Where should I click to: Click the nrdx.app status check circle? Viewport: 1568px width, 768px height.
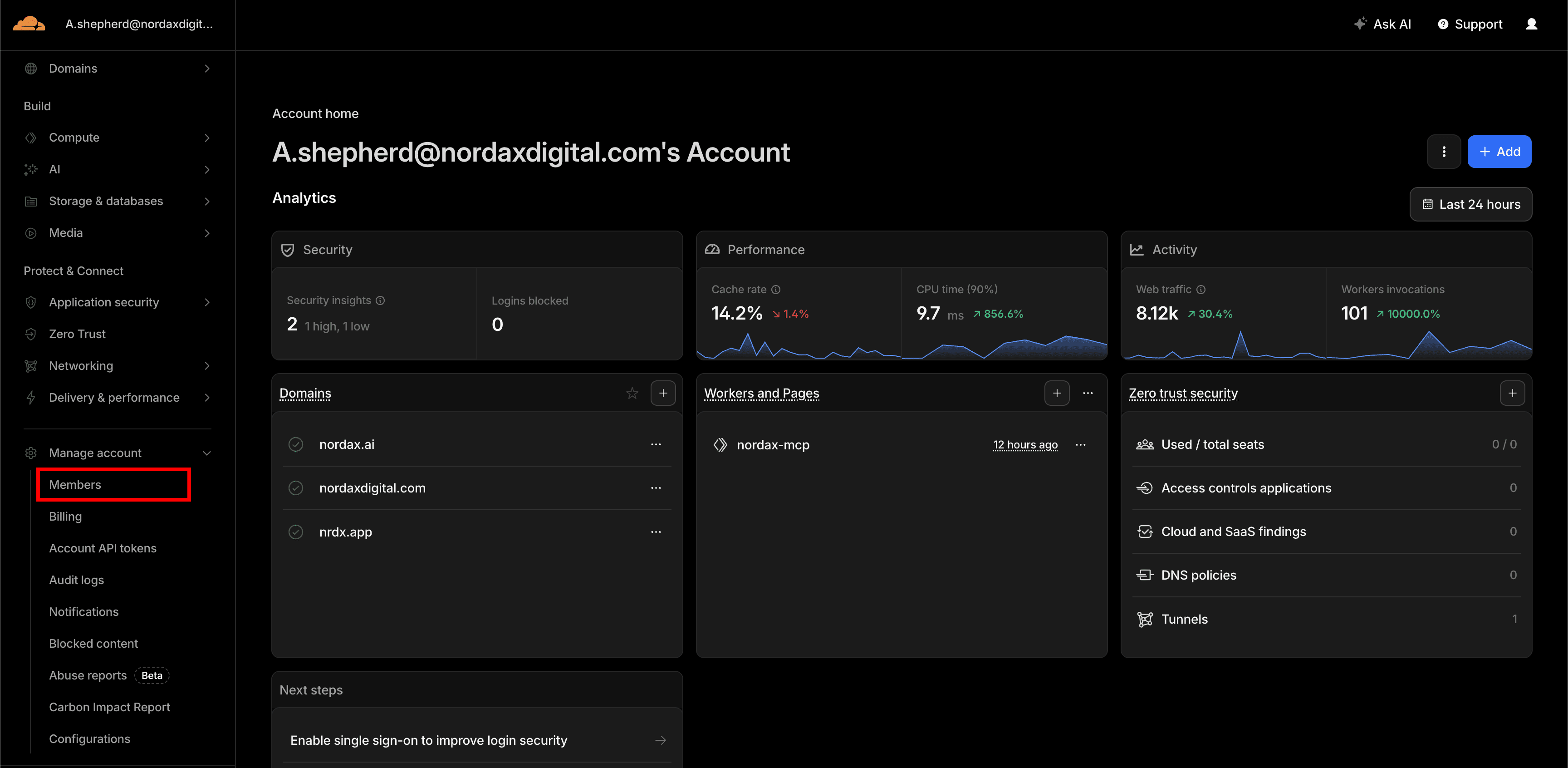click(x=296, y=532)
